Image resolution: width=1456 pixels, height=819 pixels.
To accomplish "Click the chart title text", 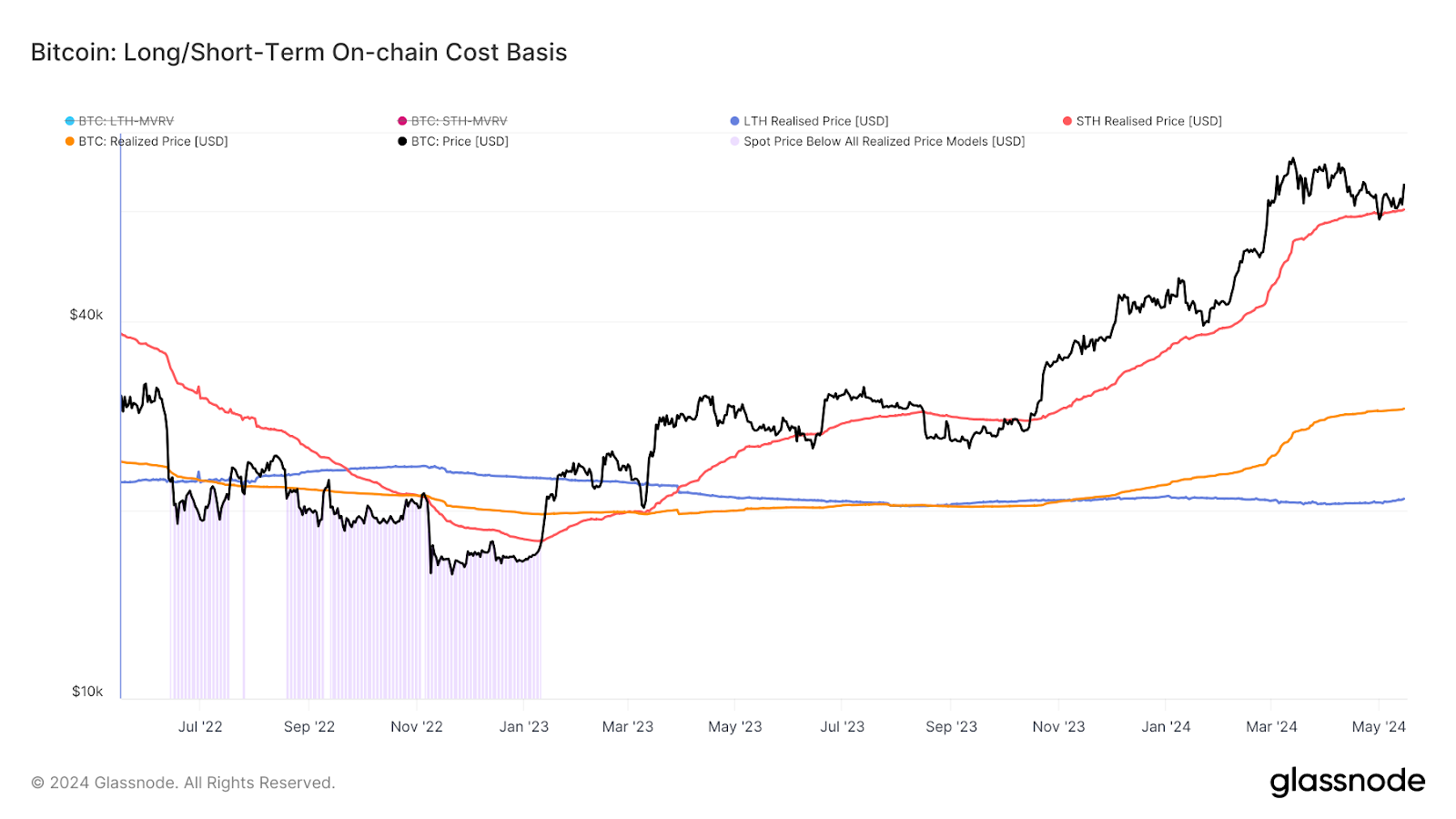I will [x=298, y=53].
